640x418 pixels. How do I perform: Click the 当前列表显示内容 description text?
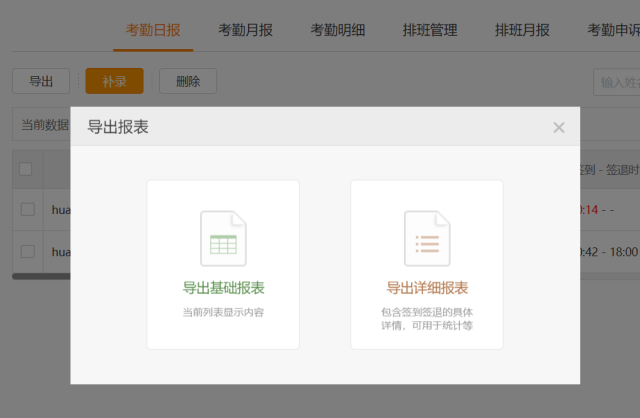coord(223,312)
